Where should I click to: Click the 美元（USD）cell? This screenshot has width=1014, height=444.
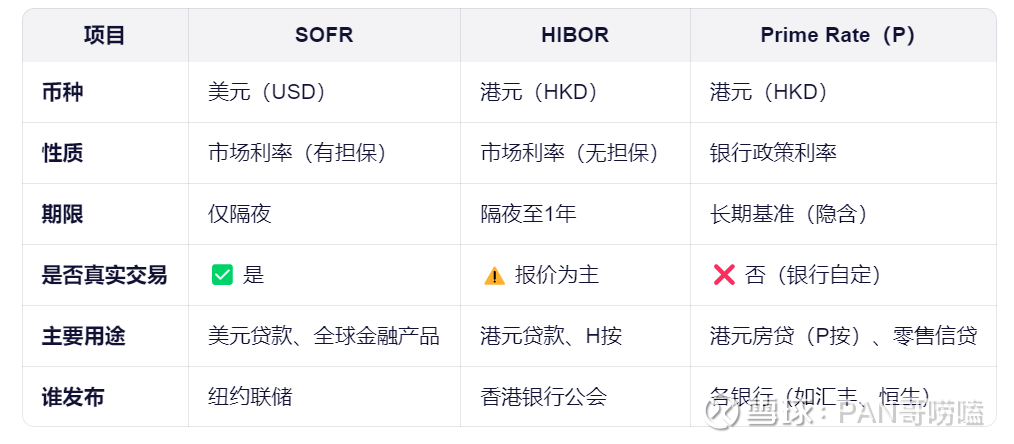tap(268, 93)
